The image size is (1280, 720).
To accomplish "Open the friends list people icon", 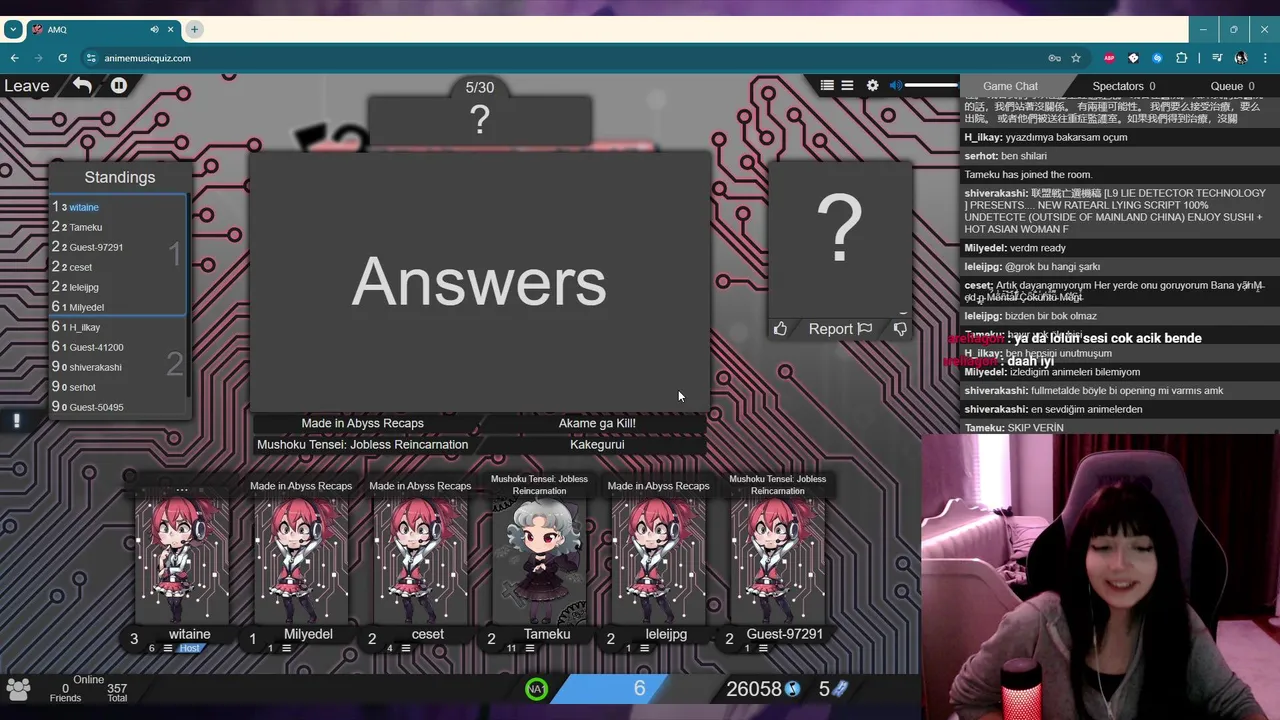I will click(x=18, y=688).
